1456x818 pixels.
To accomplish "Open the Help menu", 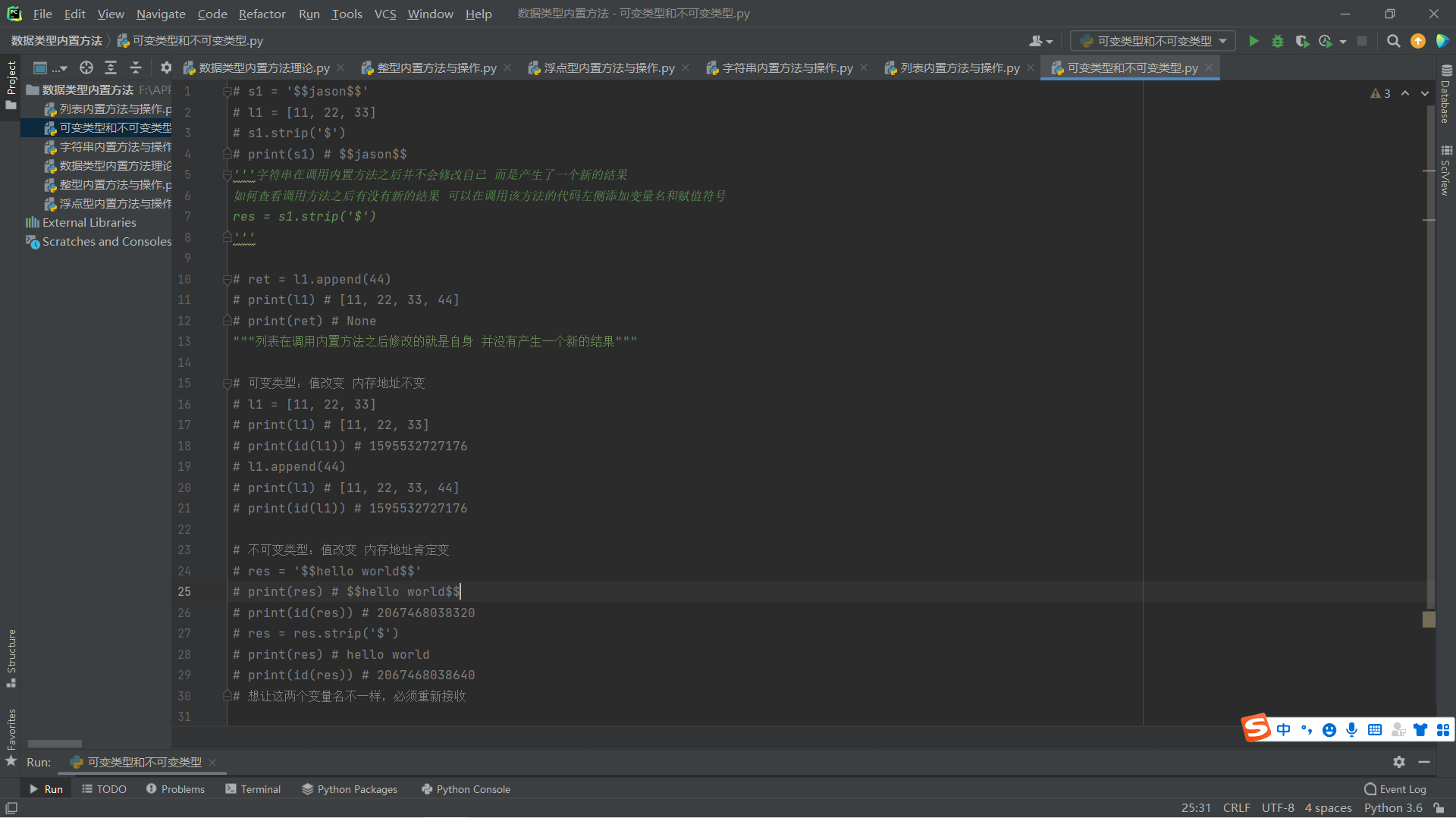I will (x=479, y=14).
